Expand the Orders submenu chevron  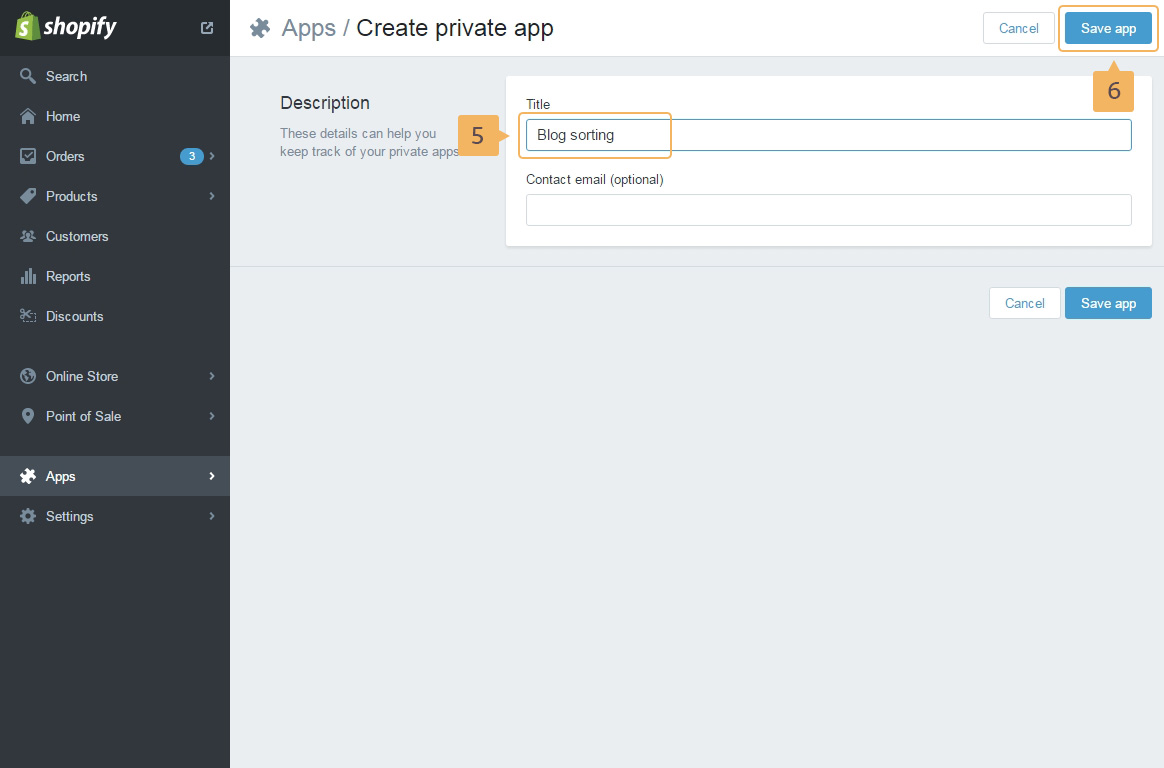pyautogui.click(x=212, y=156)
